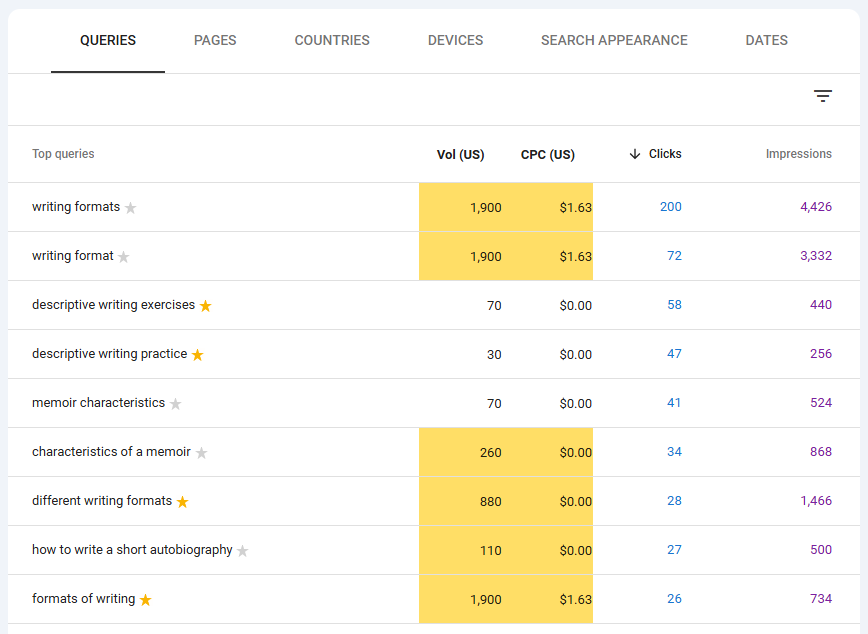Star the 'writing format' query
The image size is (868, 634).
coord(124,257)
